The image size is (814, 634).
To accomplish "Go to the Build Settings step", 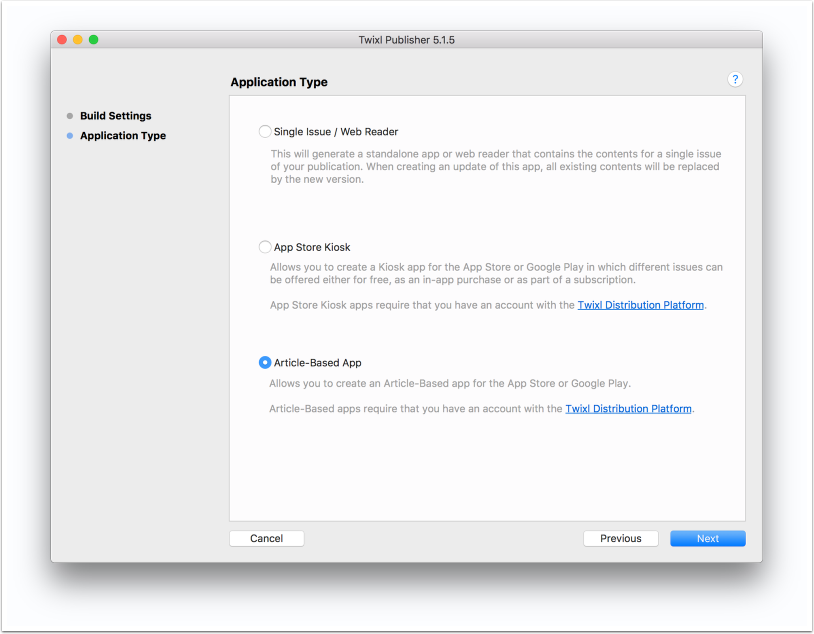I will click(x=115, y=116).
